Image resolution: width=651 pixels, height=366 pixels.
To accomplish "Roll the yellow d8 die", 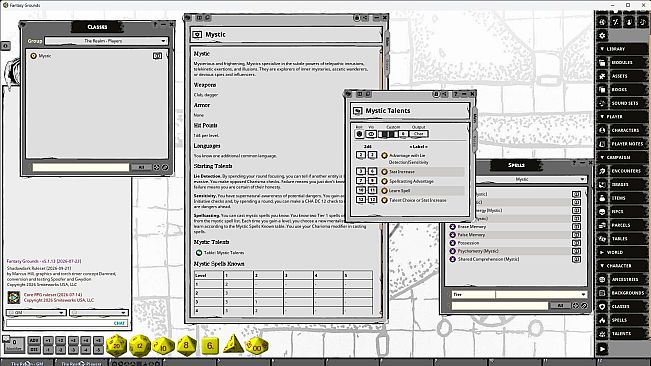I will [186, 345].
